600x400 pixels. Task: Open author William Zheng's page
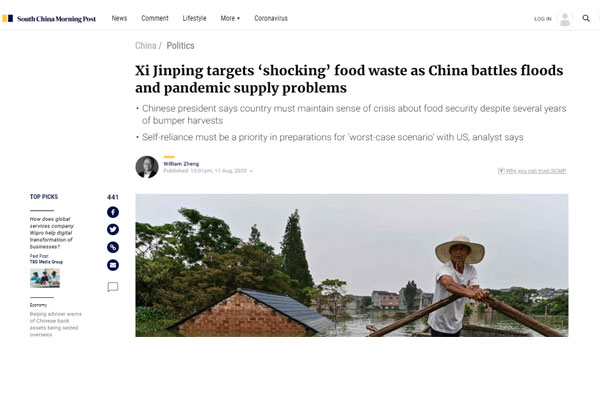pyautogui.click(x=181, y=163)
